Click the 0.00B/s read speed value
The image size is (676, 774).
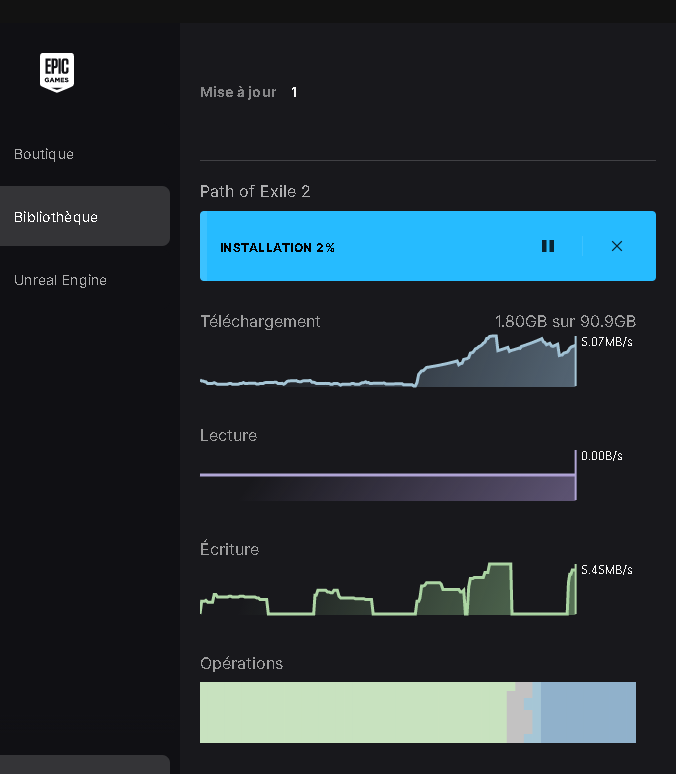[601, 456]
